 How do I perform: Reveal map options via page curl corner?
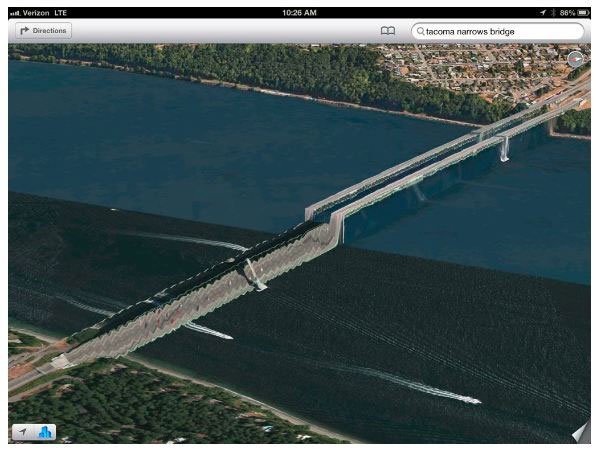pyautogui.click(x=580, y=431)
